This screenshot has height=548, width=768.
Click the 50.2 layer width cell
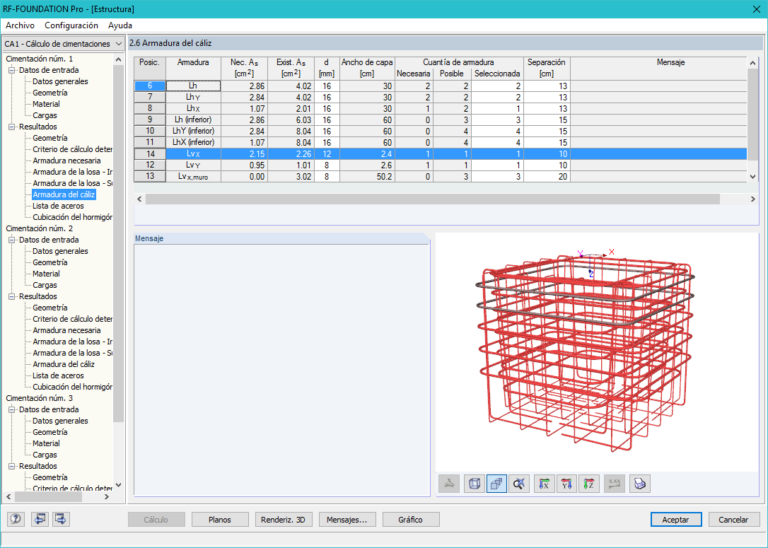pyautogui.click(x=367, y=176)
